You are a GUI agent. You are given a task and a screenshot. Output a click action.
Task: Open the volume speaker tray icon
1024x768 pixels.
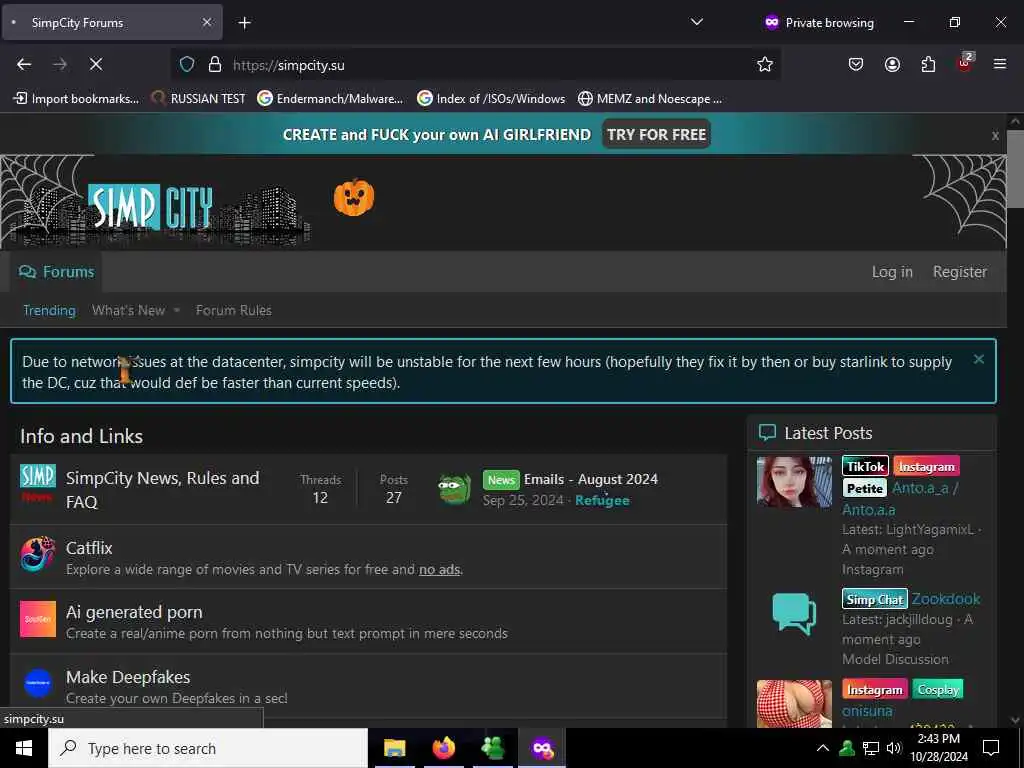894,748
